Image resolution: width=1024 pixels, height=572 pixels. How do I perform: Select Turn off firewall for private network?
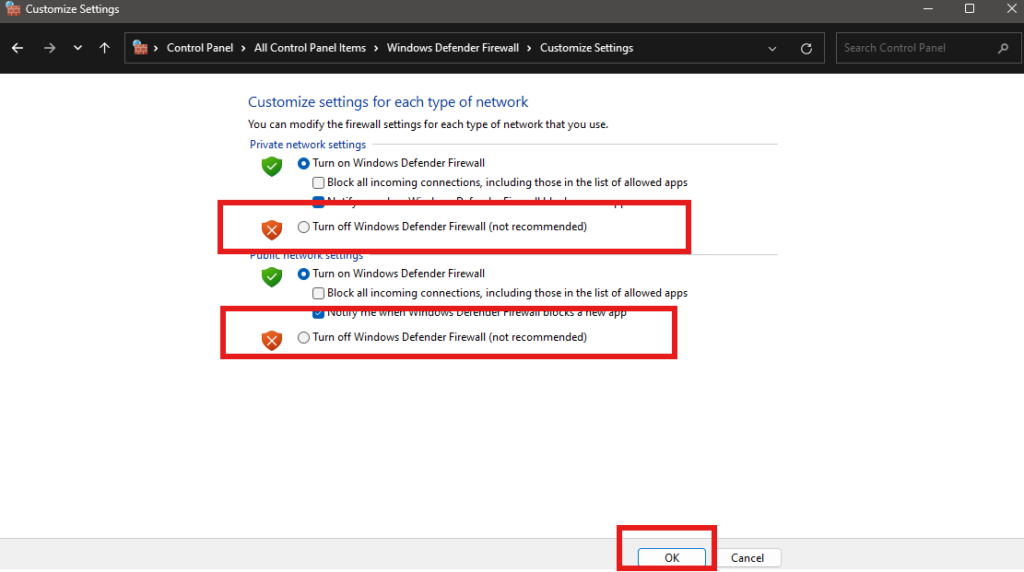coord(304,227)
